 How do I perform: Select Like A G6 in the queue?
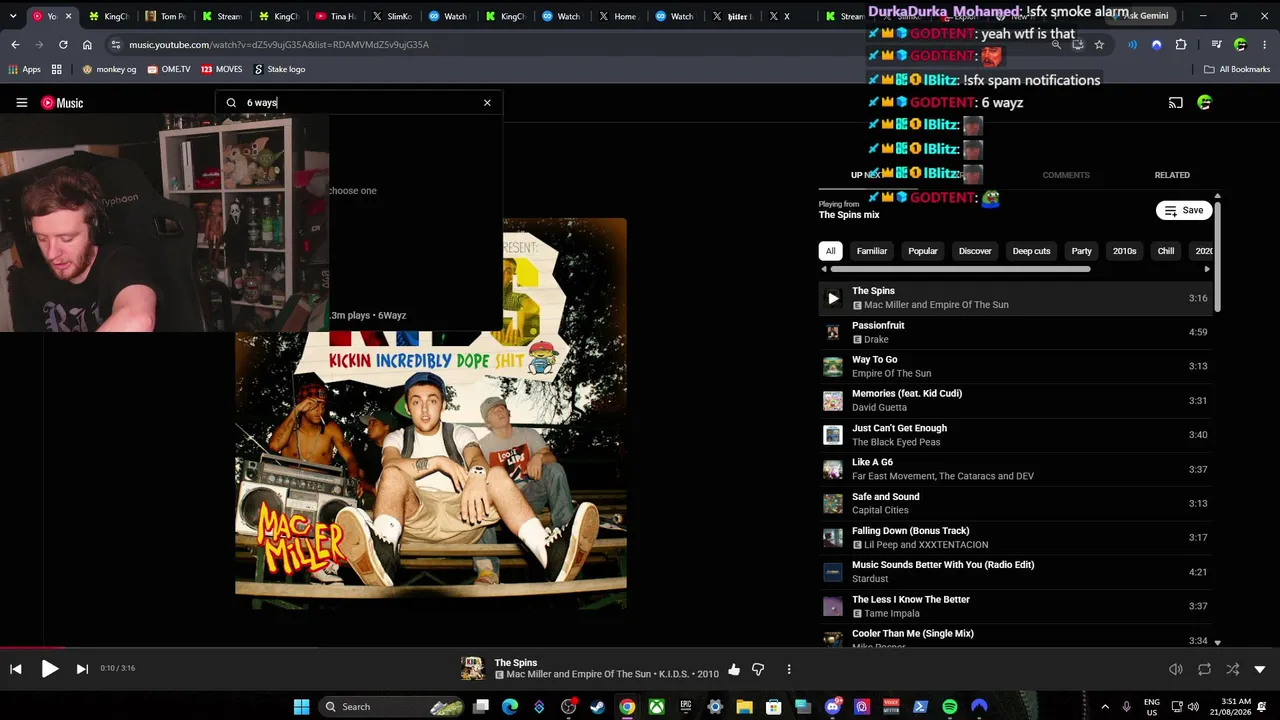1015,469
